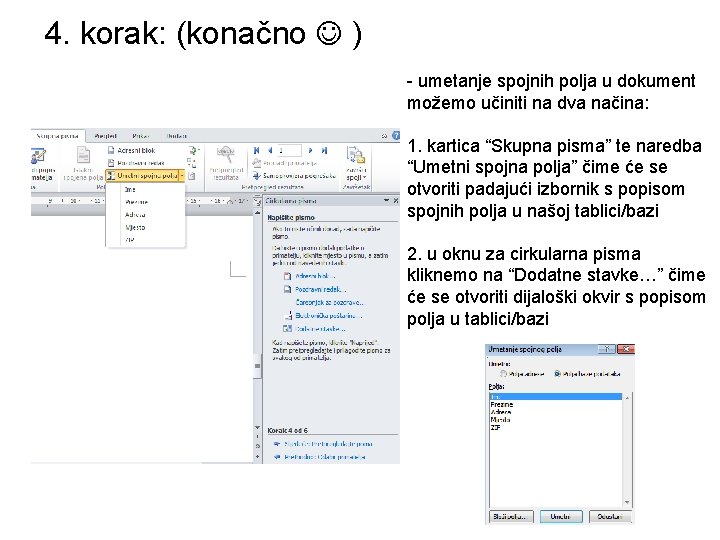Select the database fields radio button

coord(557,374)
